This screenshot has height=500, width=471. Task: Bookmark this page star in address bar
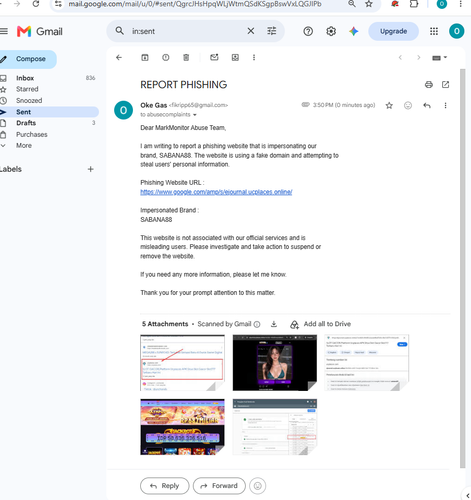pyautogui.click(x=369, y=4)
